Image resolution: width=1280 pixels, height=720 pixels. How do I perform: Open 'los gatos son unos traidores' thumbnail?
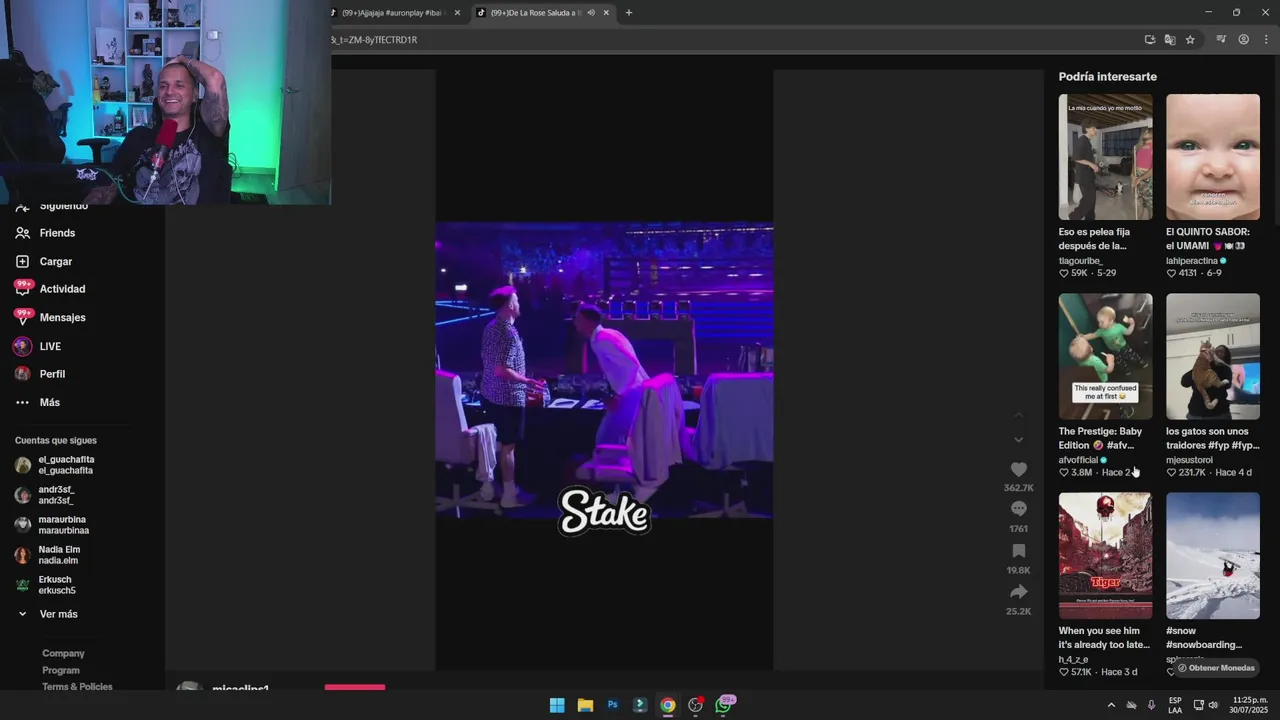coord(1213,356)
